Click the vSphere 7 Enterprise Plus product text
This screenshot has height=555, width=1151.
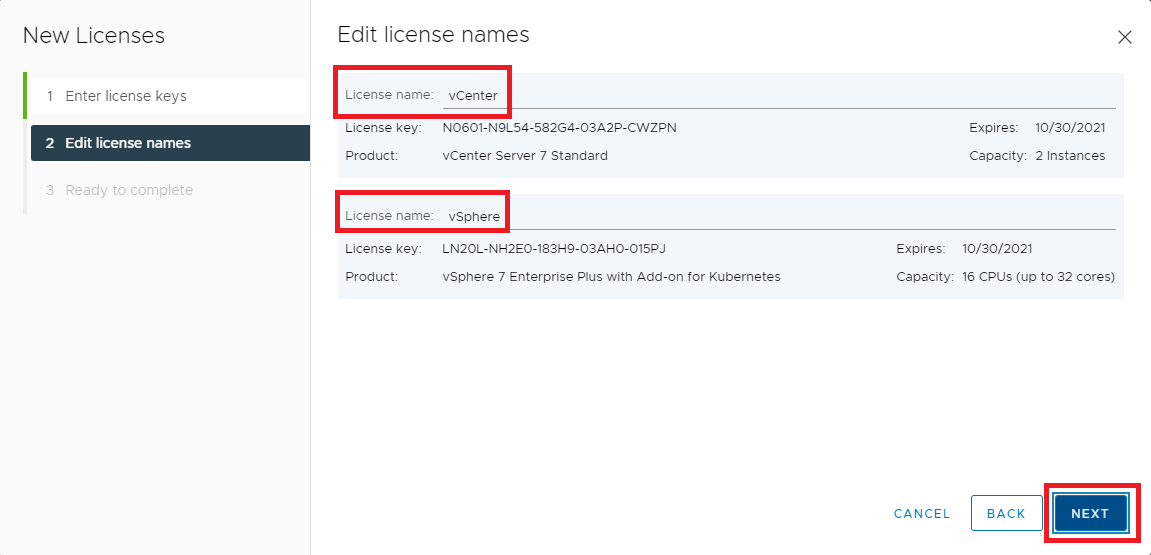[611, 277]
